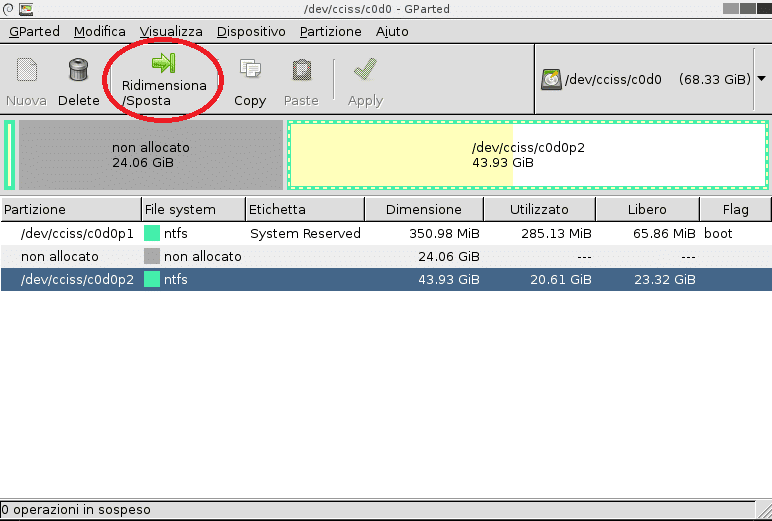This screenshot has width=772, height=521.
Task: Click the 43.93 GiB size cell in list
Action: [449, 280]
